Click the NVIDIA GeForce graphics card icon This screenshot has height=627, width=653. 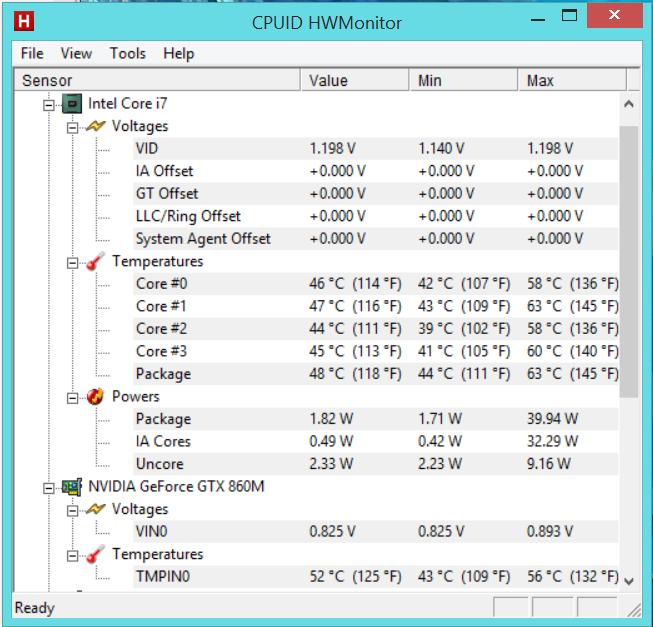tap(72, 487)
